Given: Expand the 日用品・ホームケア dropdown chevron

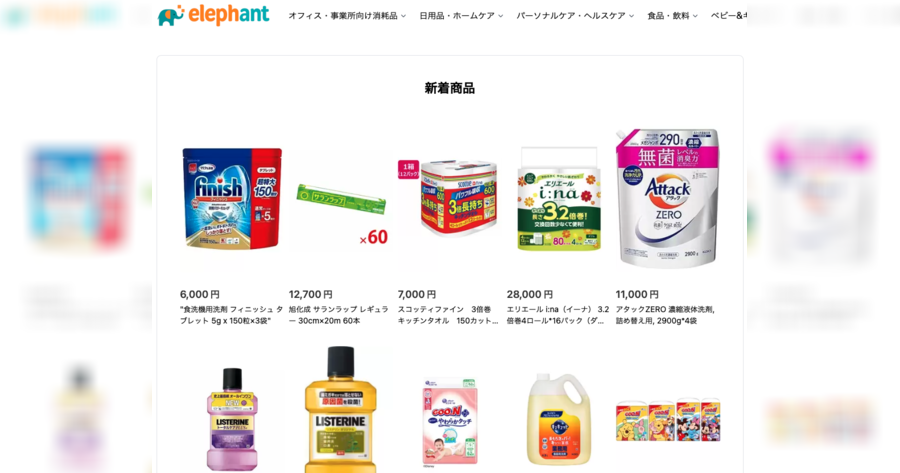Looking at the screenshot, I should coord(501,16).
